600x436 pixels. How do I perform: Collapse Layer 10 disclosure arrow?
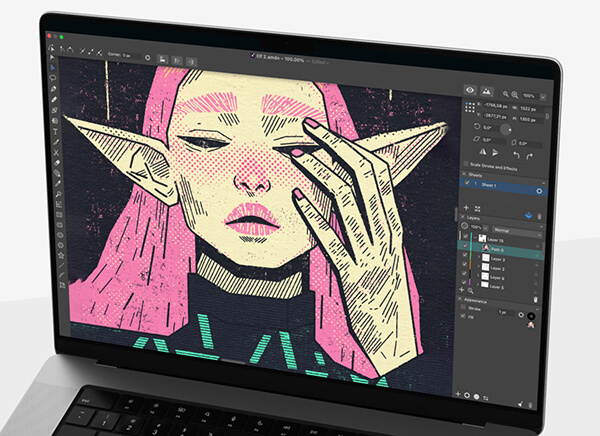pyautogui.click(x=475, y=238)
